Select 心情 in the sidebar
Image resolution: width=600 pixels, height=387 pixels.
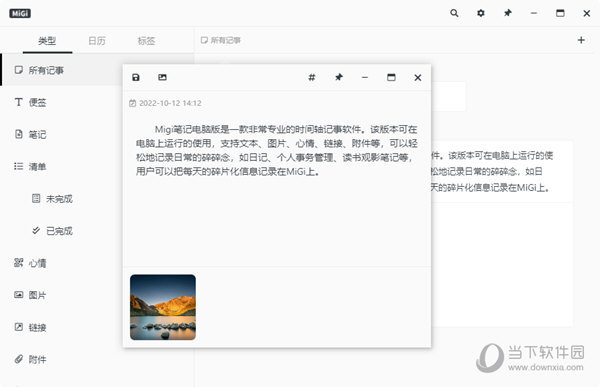[61, 263]
